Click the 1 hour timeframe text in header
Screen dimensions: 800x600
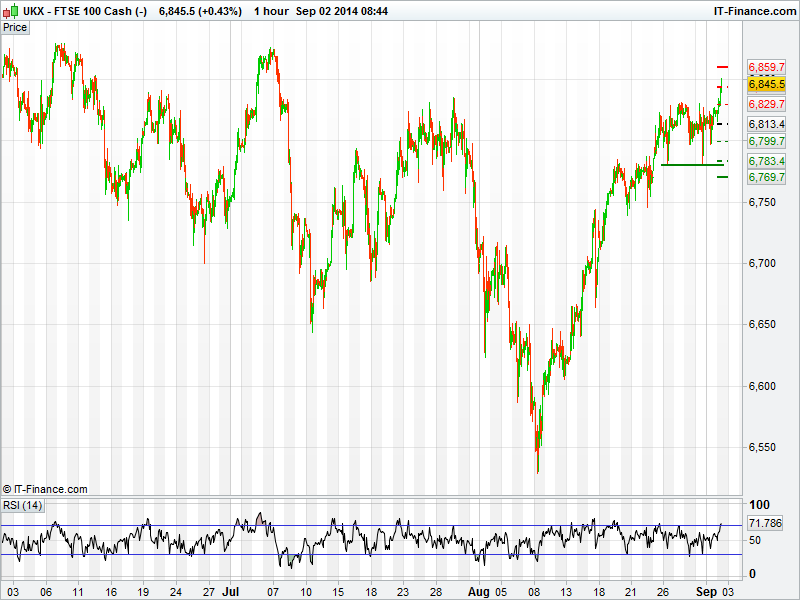(x=271, y=11)
